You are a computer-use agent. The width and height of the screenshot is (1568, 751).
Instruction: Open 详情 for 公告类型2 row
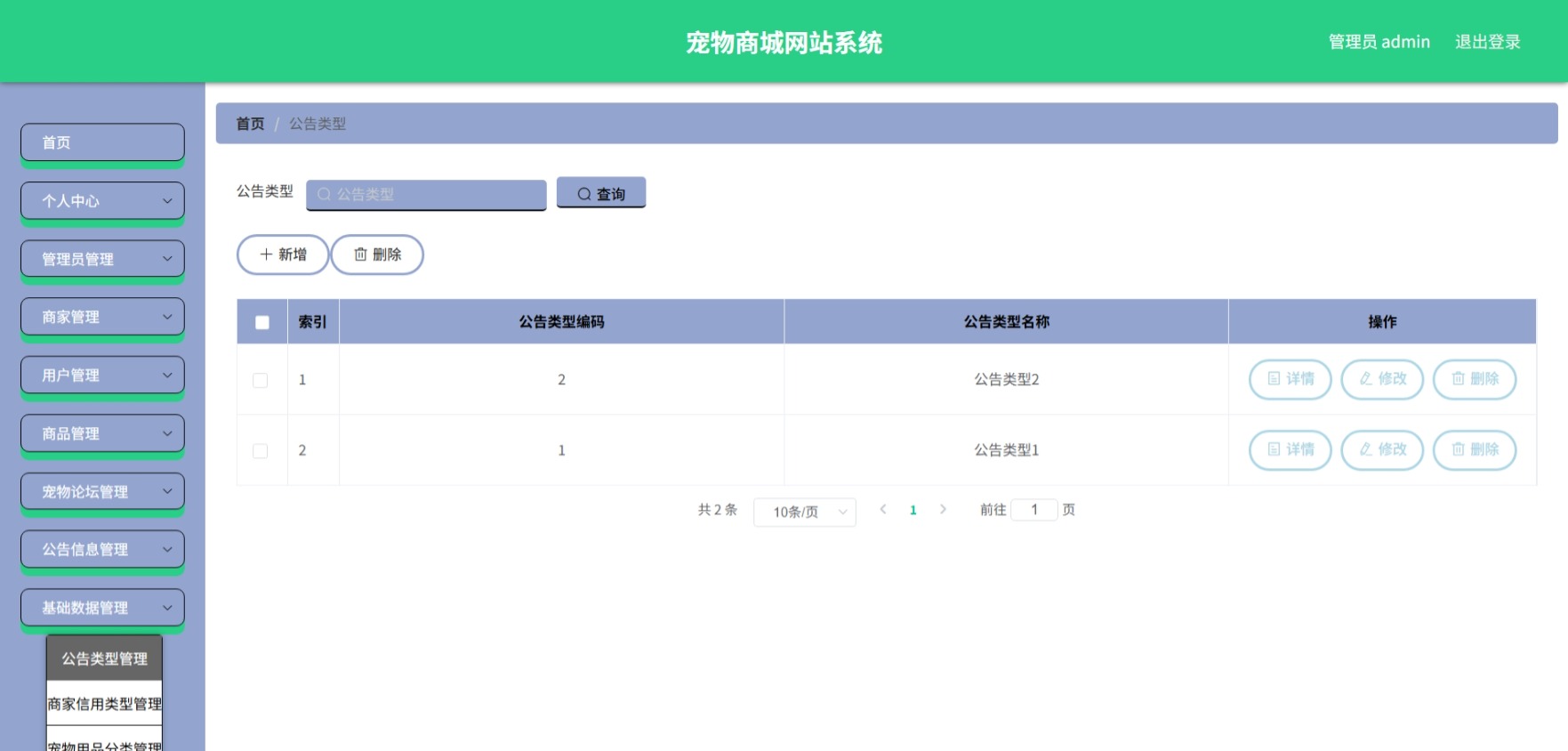click(1291, 379)
